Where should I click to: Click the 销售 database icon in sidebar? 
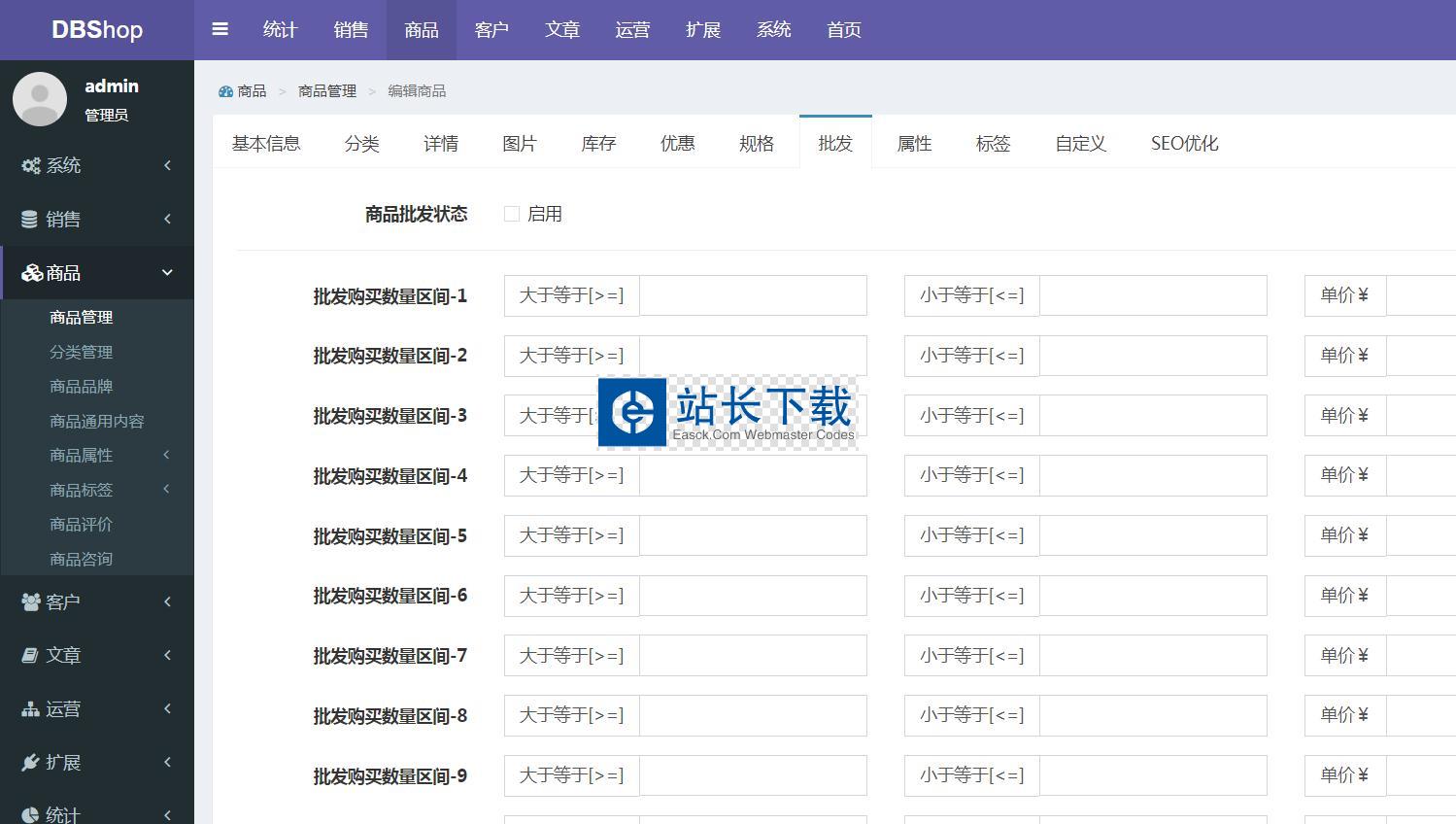pos(30,220)
